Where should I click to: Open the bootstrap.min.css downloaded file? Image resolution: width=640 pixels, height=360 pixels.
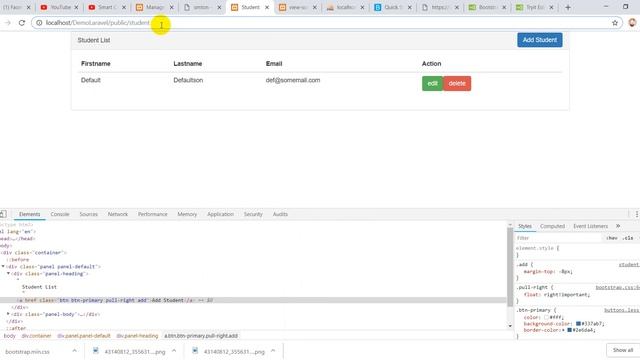point(27,351)
